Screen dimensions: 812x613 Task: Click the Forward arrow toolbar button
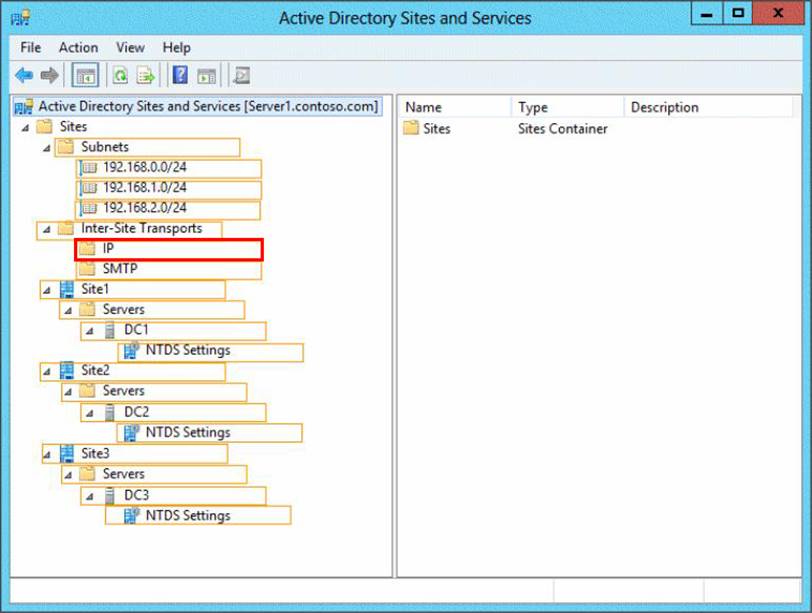[49, 76]
